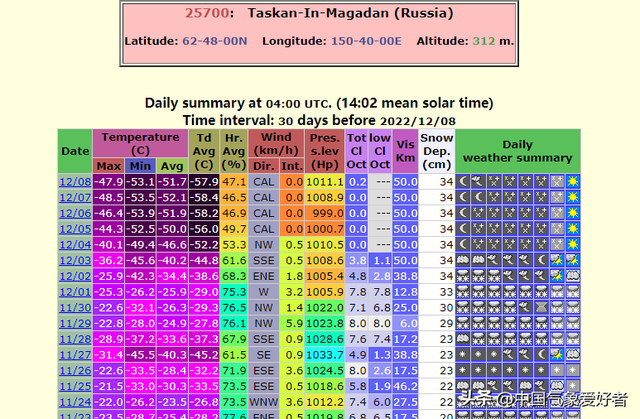This screenshot has width=640, height=419.
Task: Click the 5.9 wind intensity cell
Action: point(292,324)
